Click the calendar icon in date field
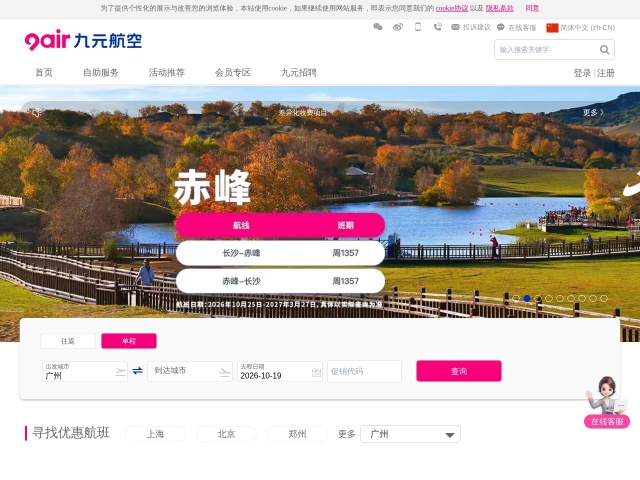 (316, 372)
